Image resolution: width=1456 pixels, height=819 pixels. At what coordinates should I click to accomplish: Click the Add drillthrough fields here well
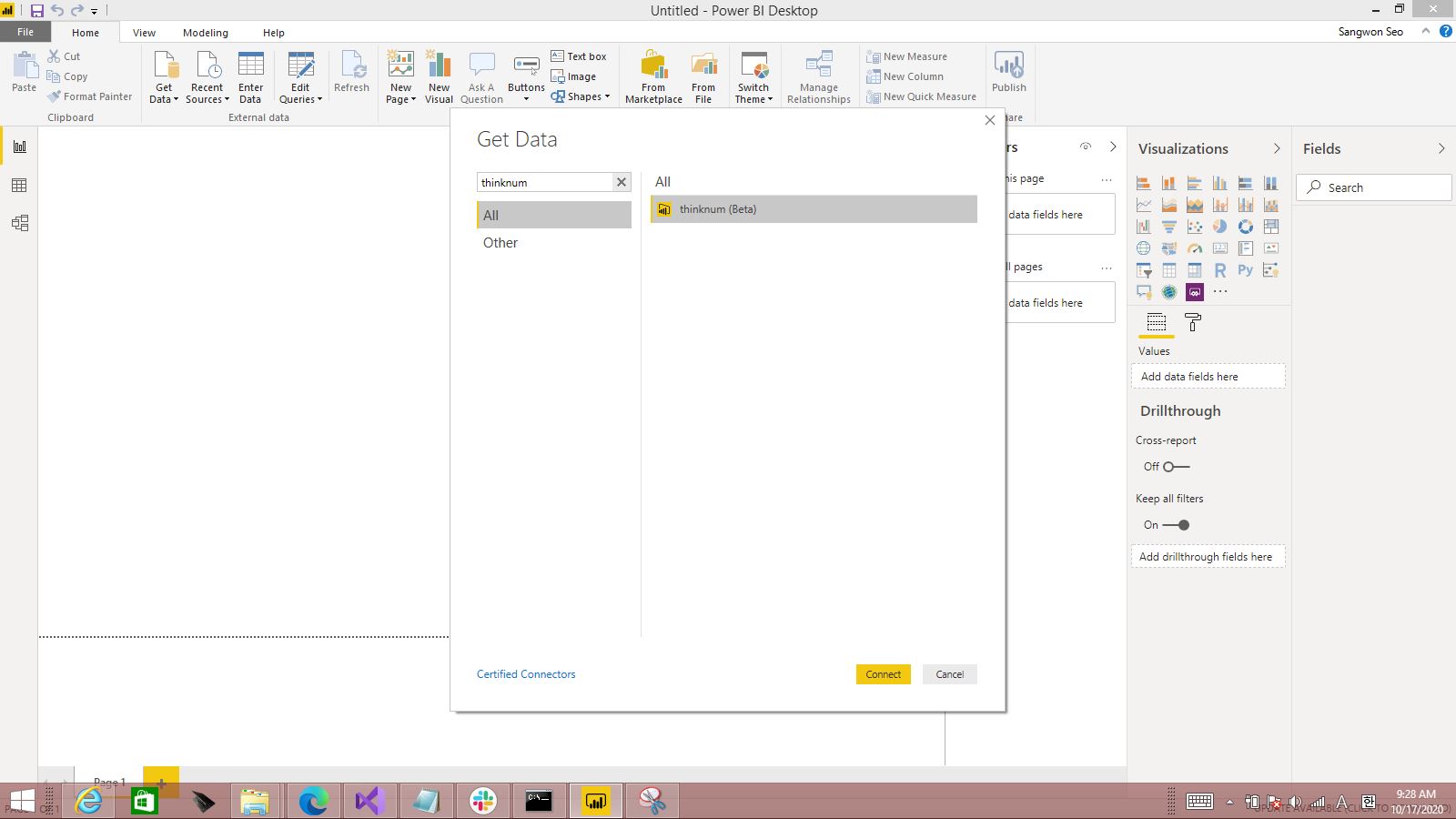coord(1208,557)
